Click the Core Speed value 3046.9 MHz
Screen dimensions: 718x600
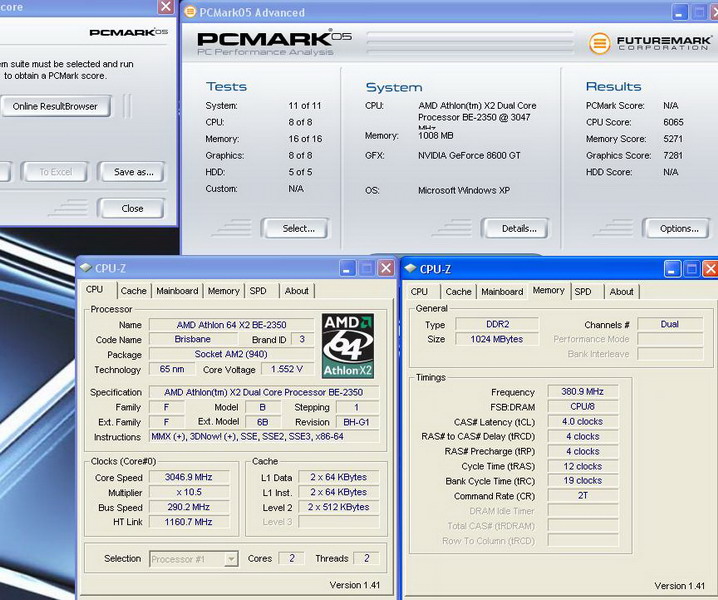(x=189, y=477)
